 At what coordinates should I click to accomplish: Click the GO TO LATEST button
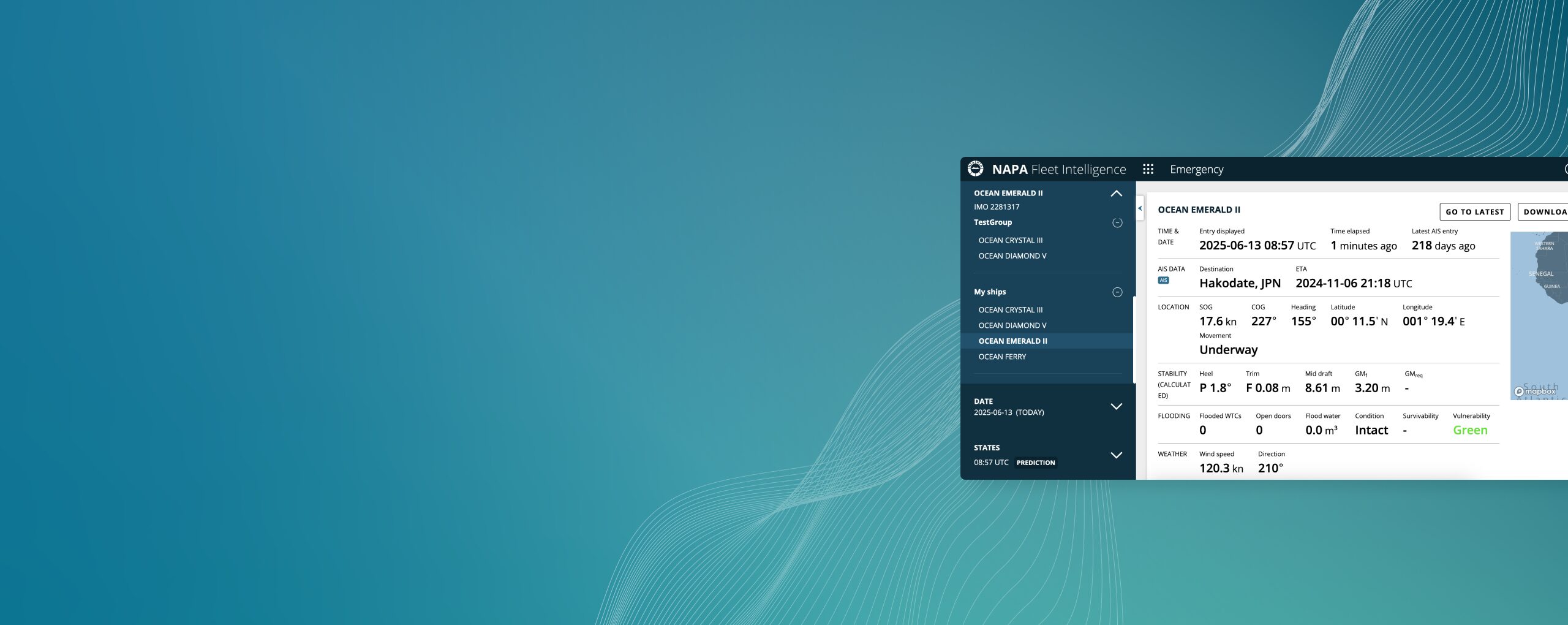click(x=1474, y=212)
